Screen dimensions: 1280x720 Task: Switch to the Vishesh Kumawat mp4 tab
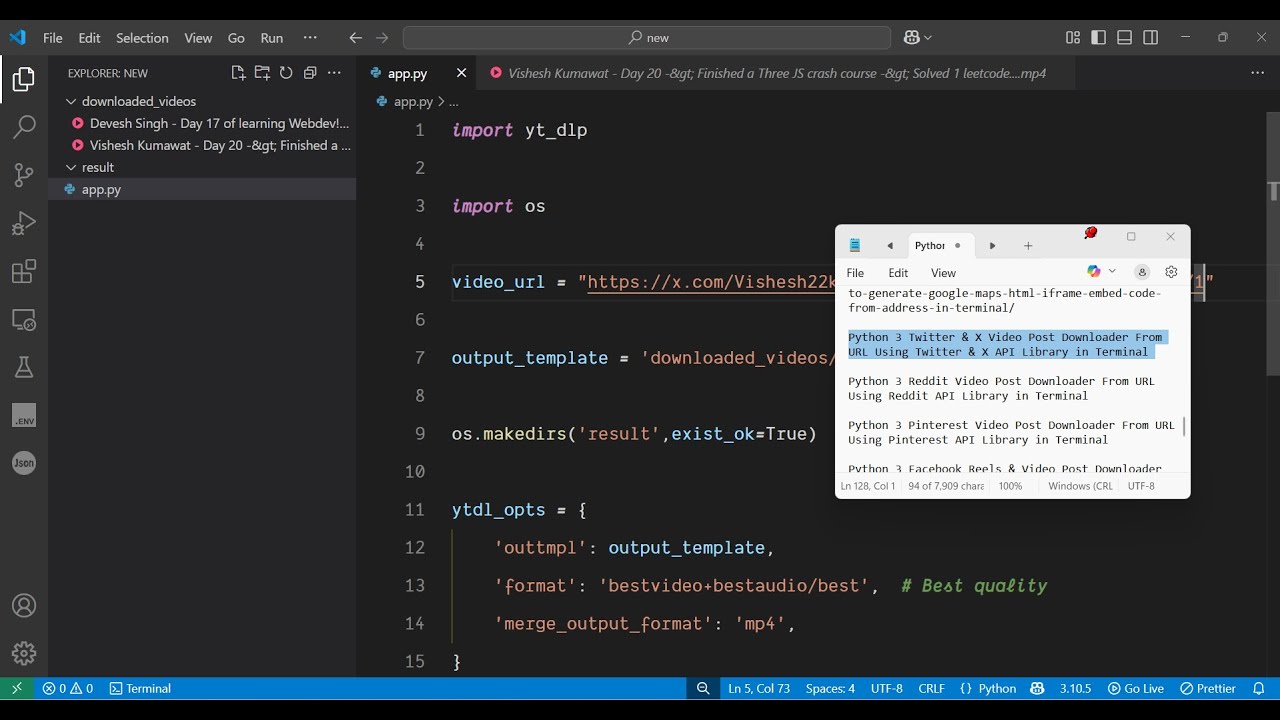pos(776,73)
